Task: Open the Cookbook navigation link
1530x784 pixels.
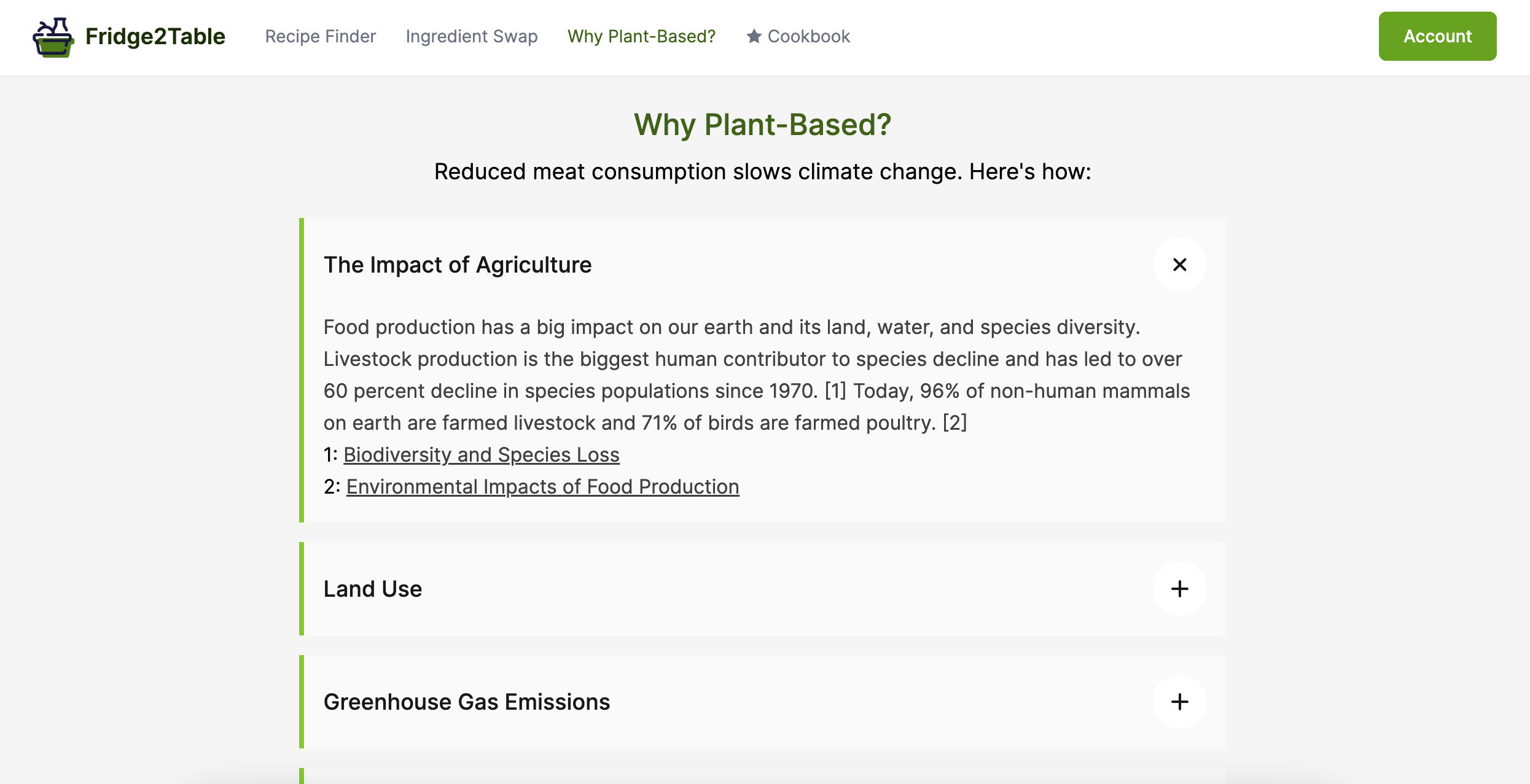Action: tap(808, 36)
